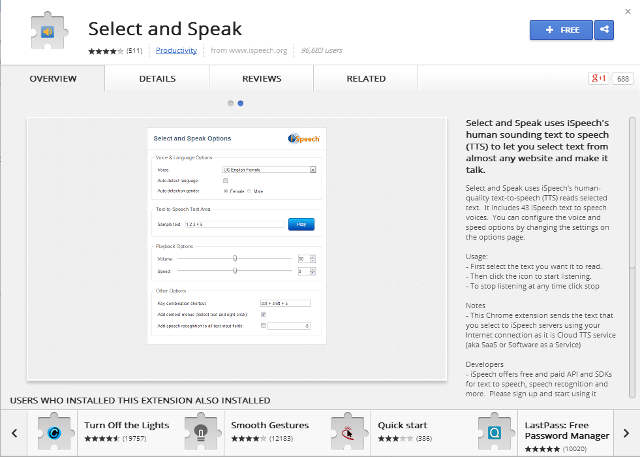Close the extension details dialog
640x457 pixels.
point(628,11)
